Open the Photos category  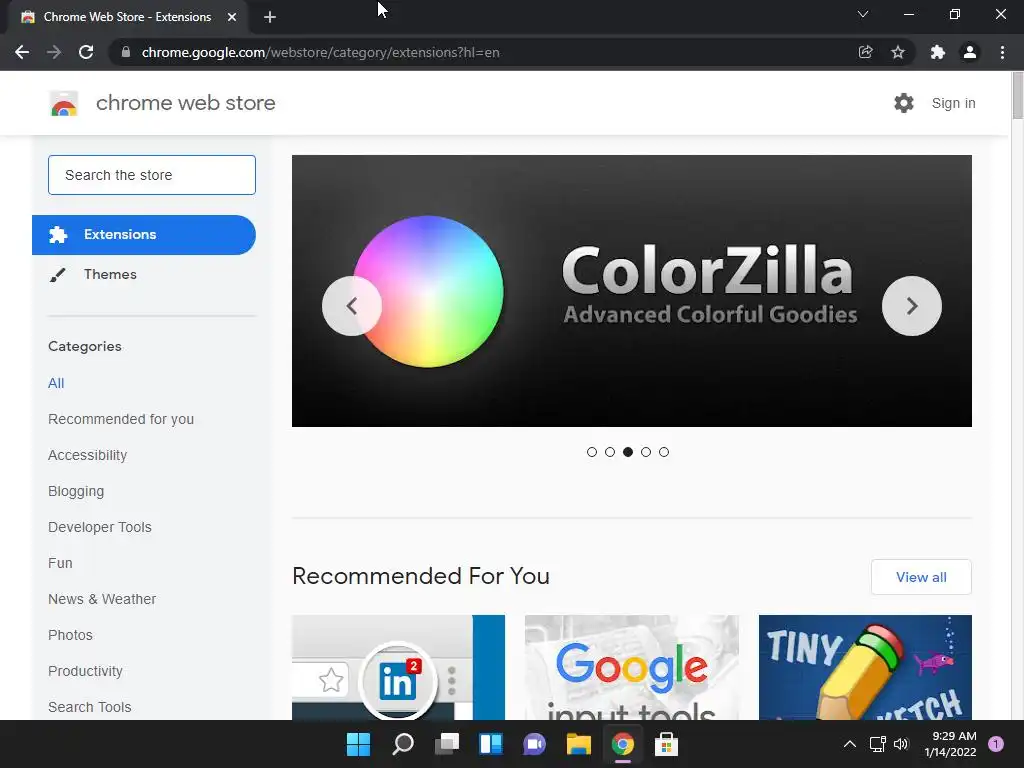(x=71, y=635)
